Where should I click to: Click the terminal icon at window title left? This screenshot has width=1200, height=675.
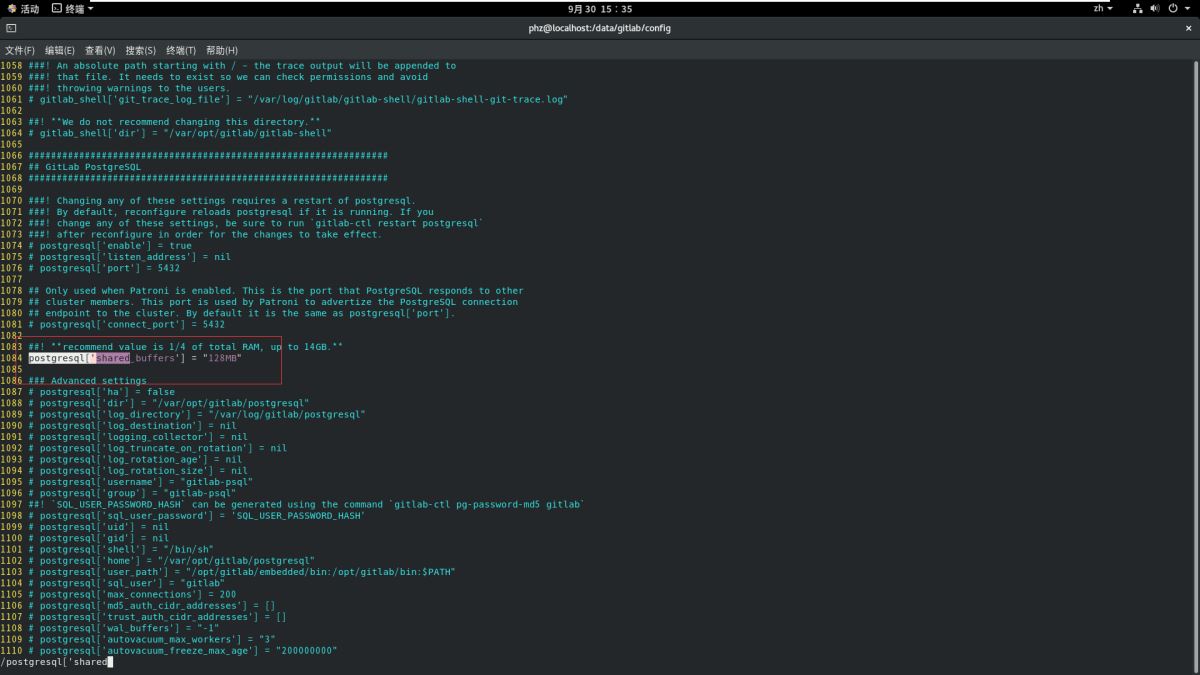(11, 28)
